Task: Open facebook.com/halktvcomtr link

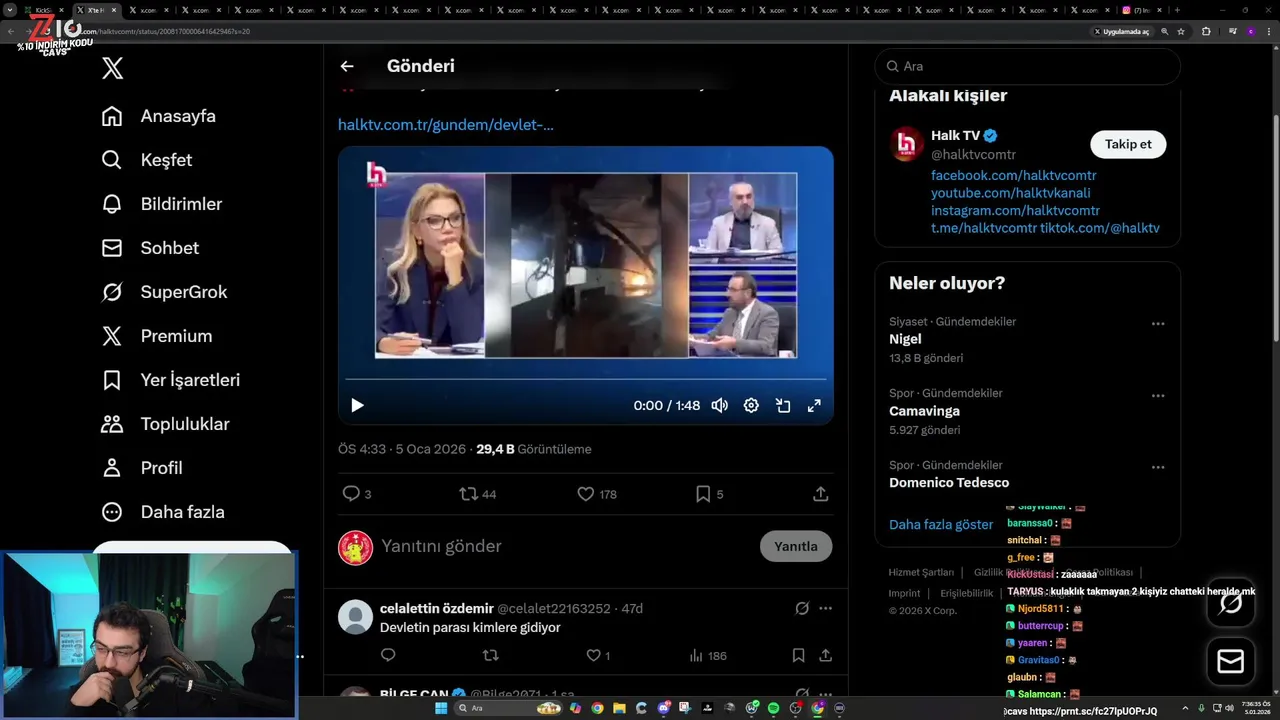Action: [x=1014, y=175]
